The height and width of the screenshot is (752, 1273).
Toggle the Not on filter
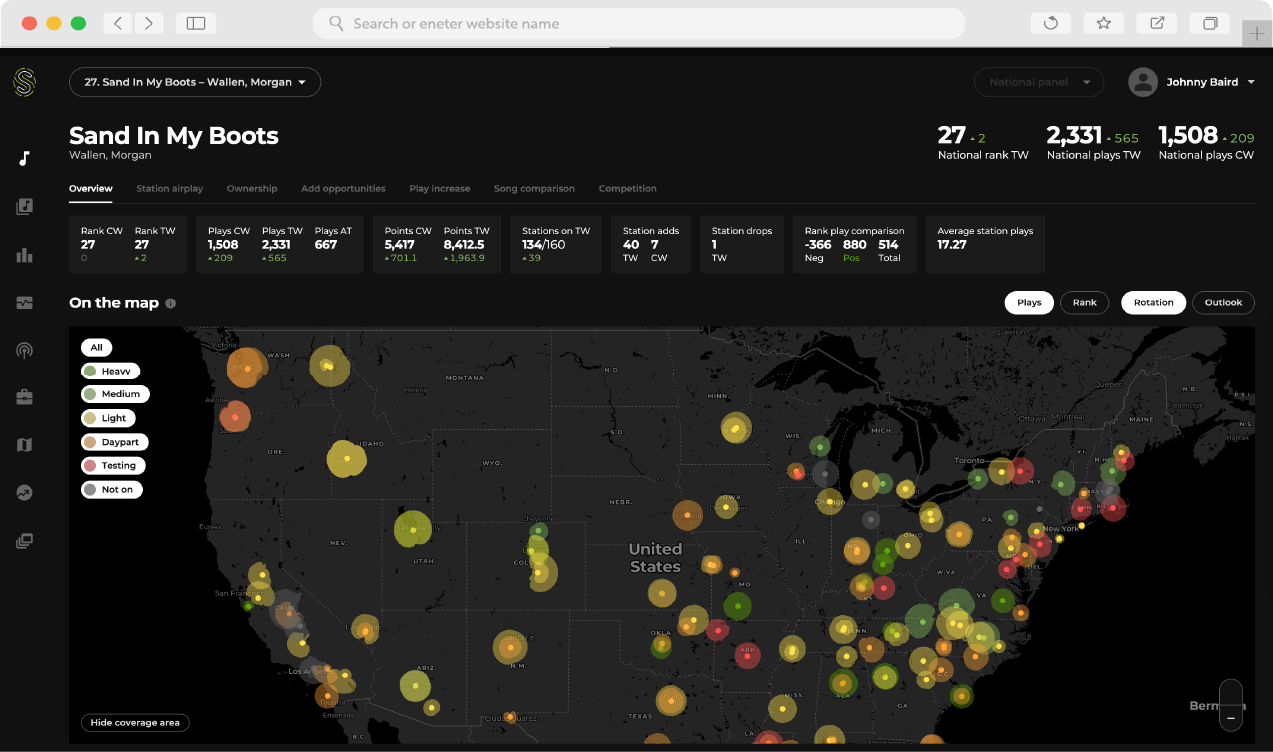112,489
